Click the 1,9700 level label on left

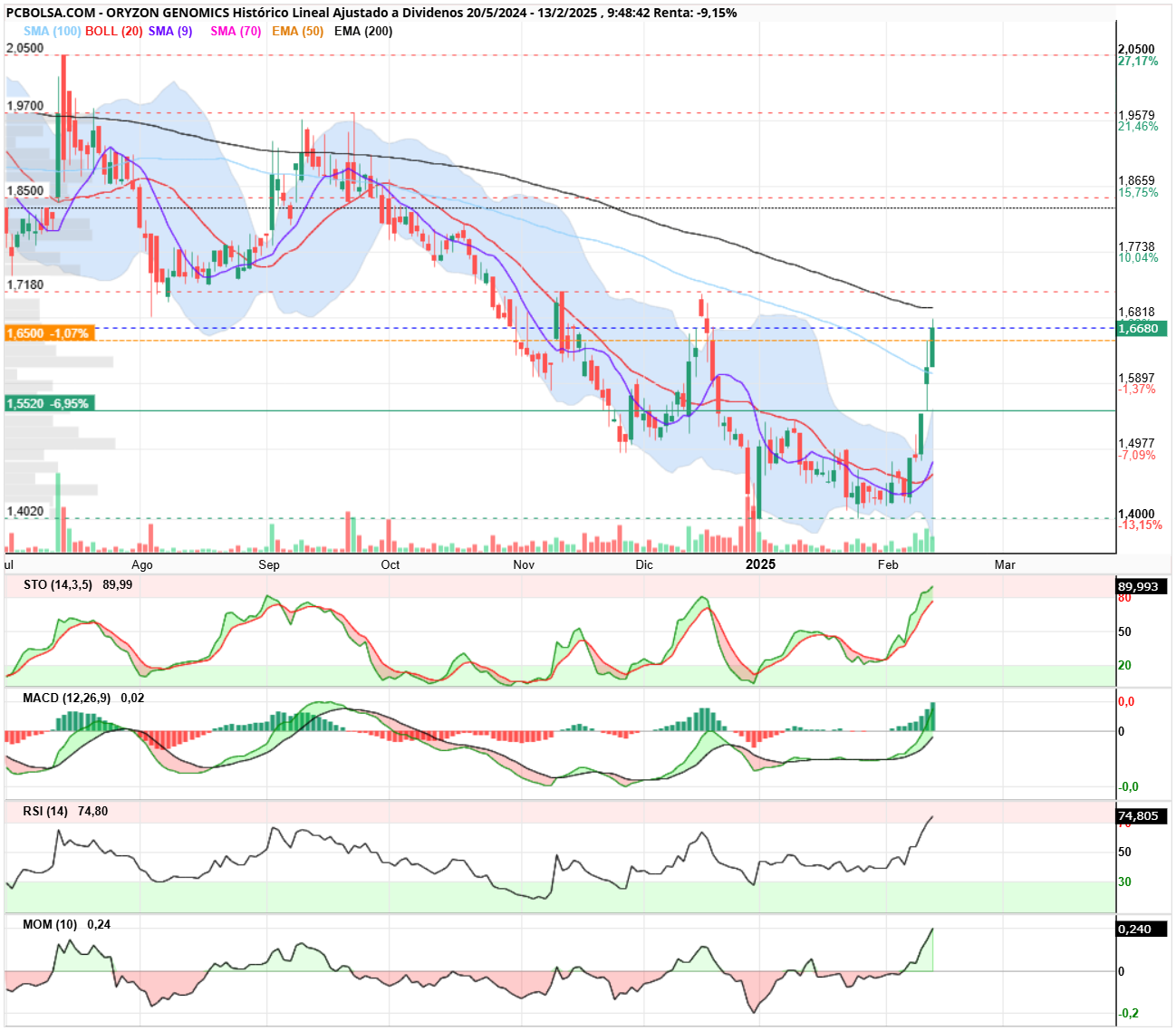click(x=25, y=106)
